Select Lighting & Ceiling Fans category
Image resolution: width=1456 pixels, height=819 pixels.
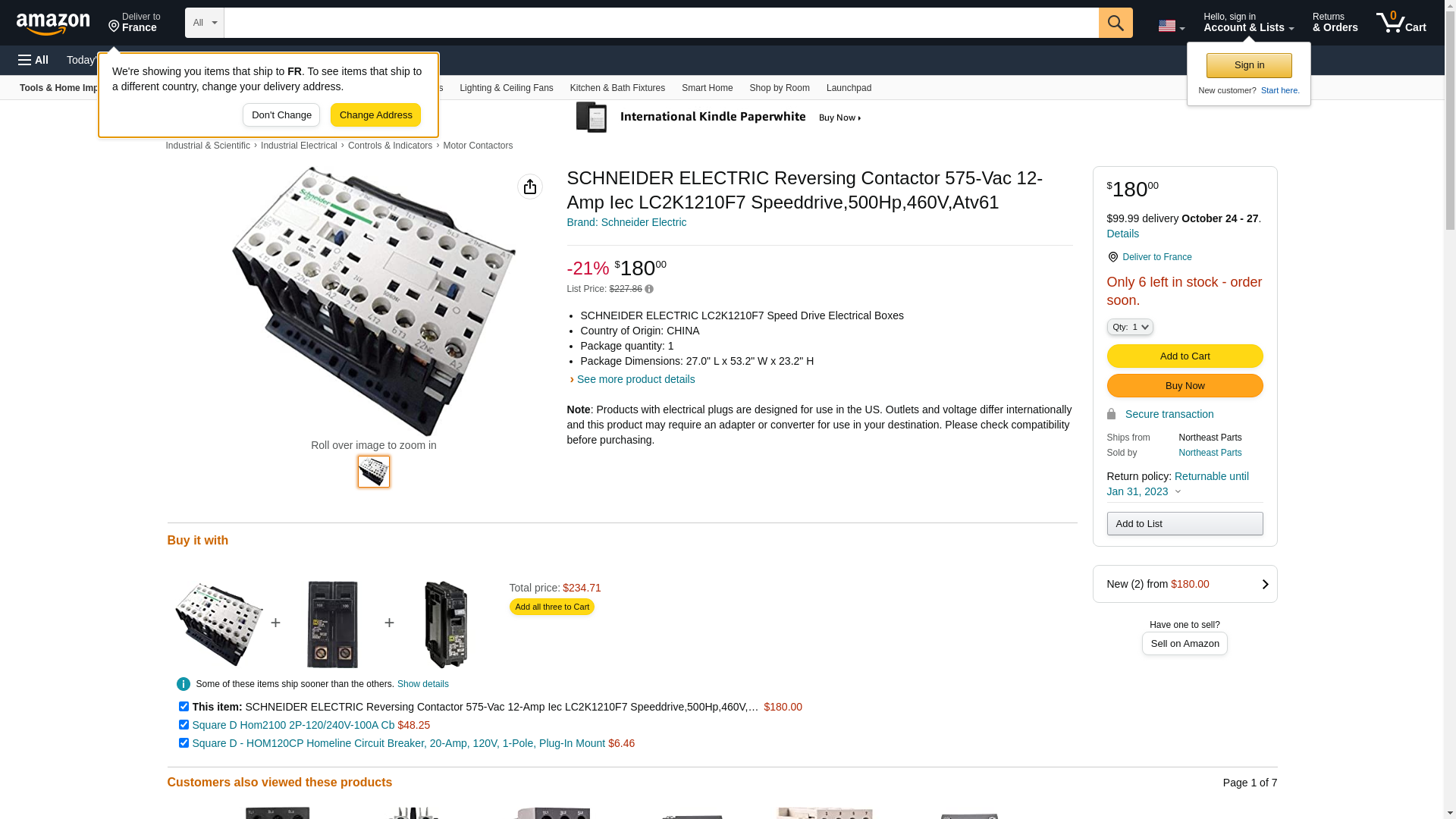[x=506, y=88]
